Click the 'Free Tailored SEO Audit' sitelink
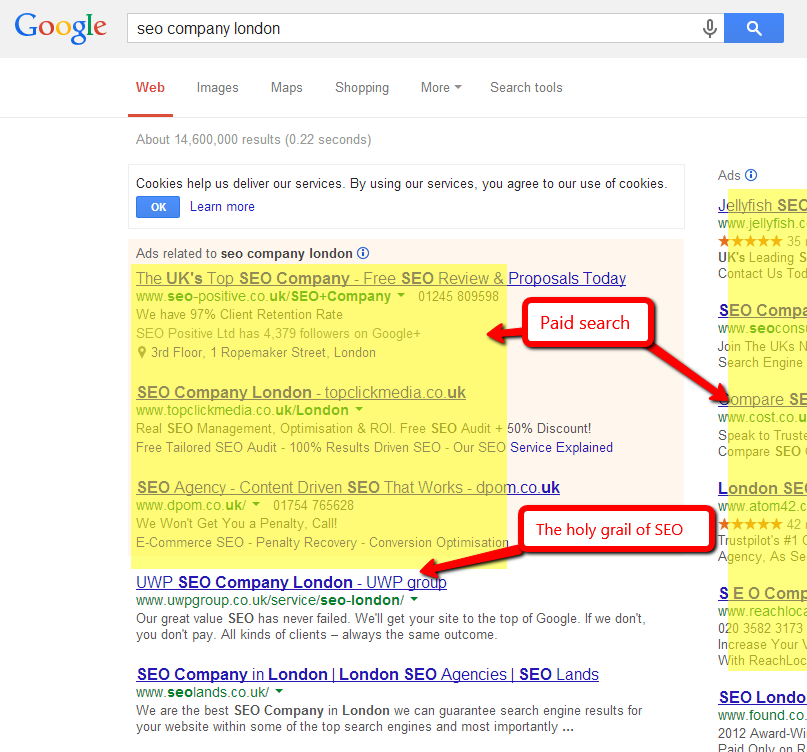The image size is (807, 752). (206, 447)
